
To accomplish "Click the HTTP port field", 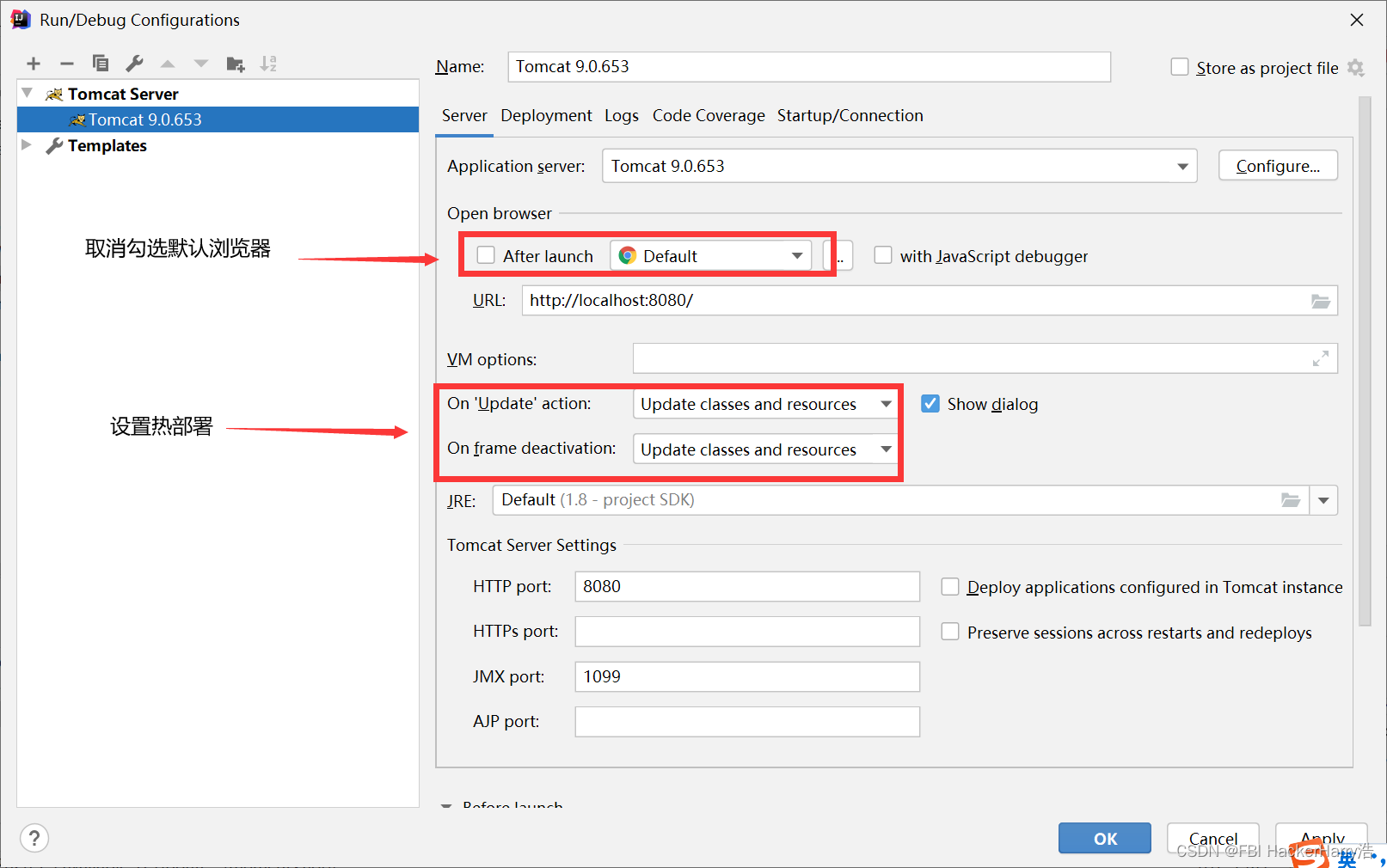I will 747,587.
